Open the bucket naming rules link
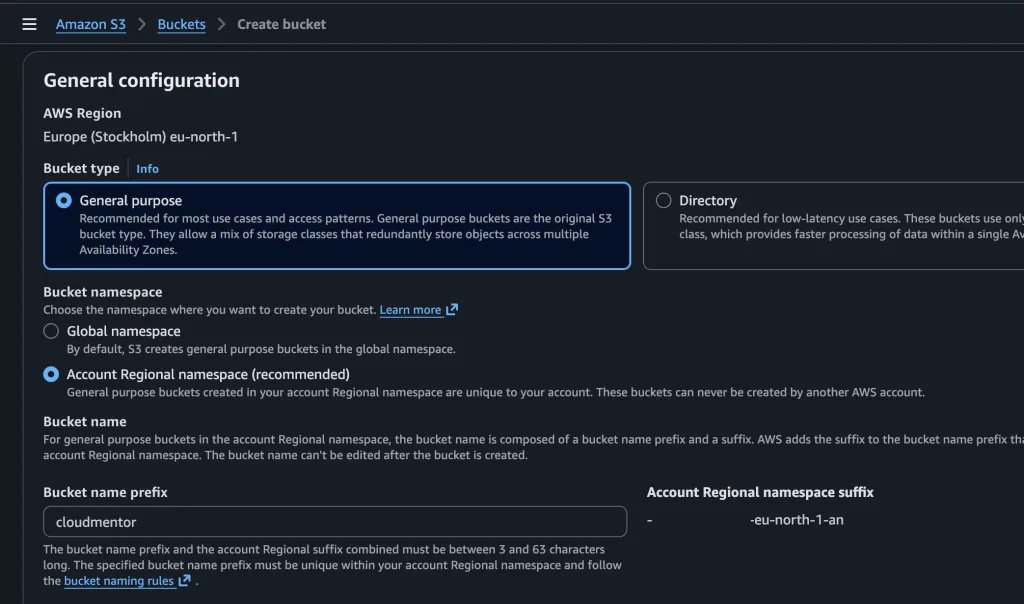 click(x=119, y=581)
